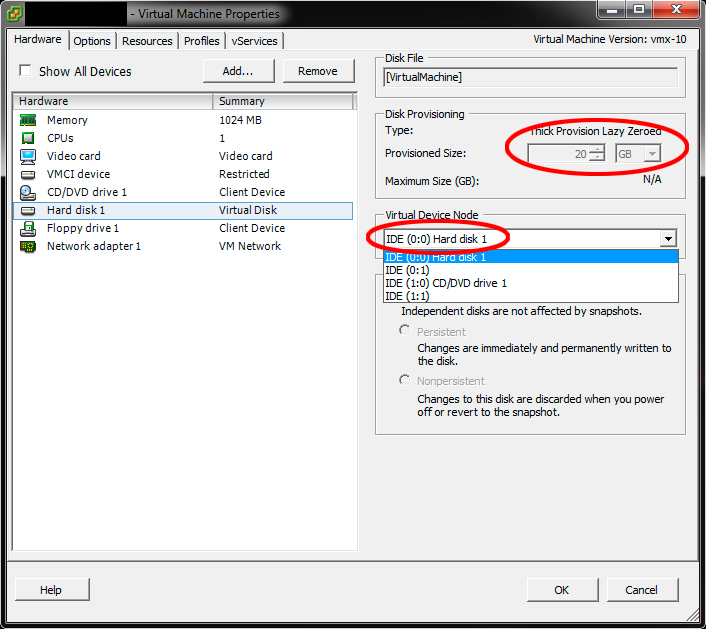Collapse the Virtual Device Node dropdown arrow

pyautogui.click(x=668, y=239)
